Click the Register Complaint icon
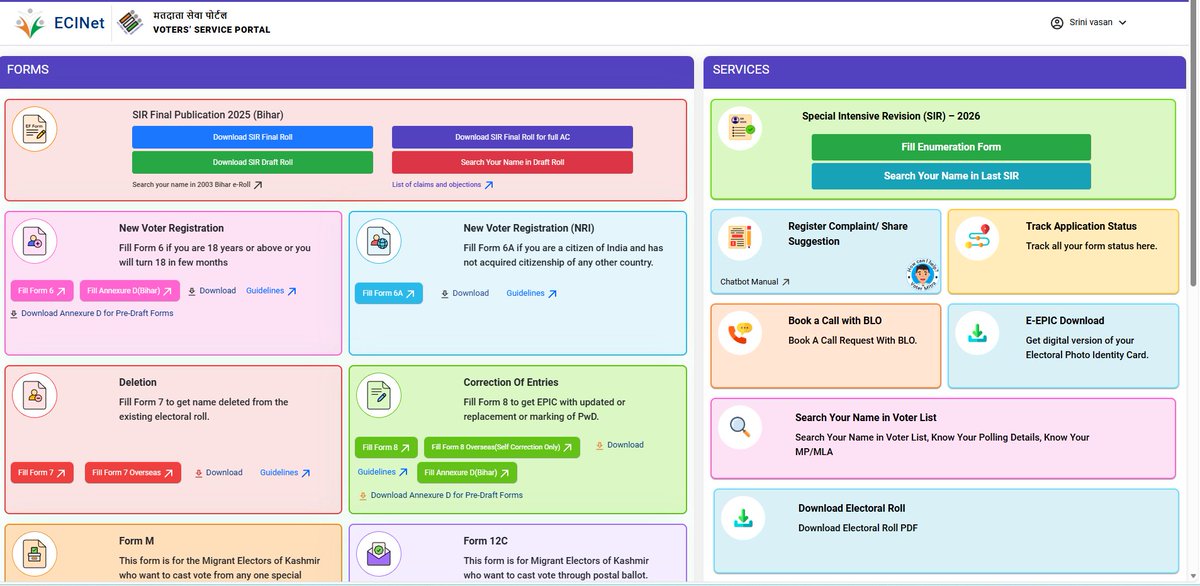The image size is (1200, 586). 741,237
